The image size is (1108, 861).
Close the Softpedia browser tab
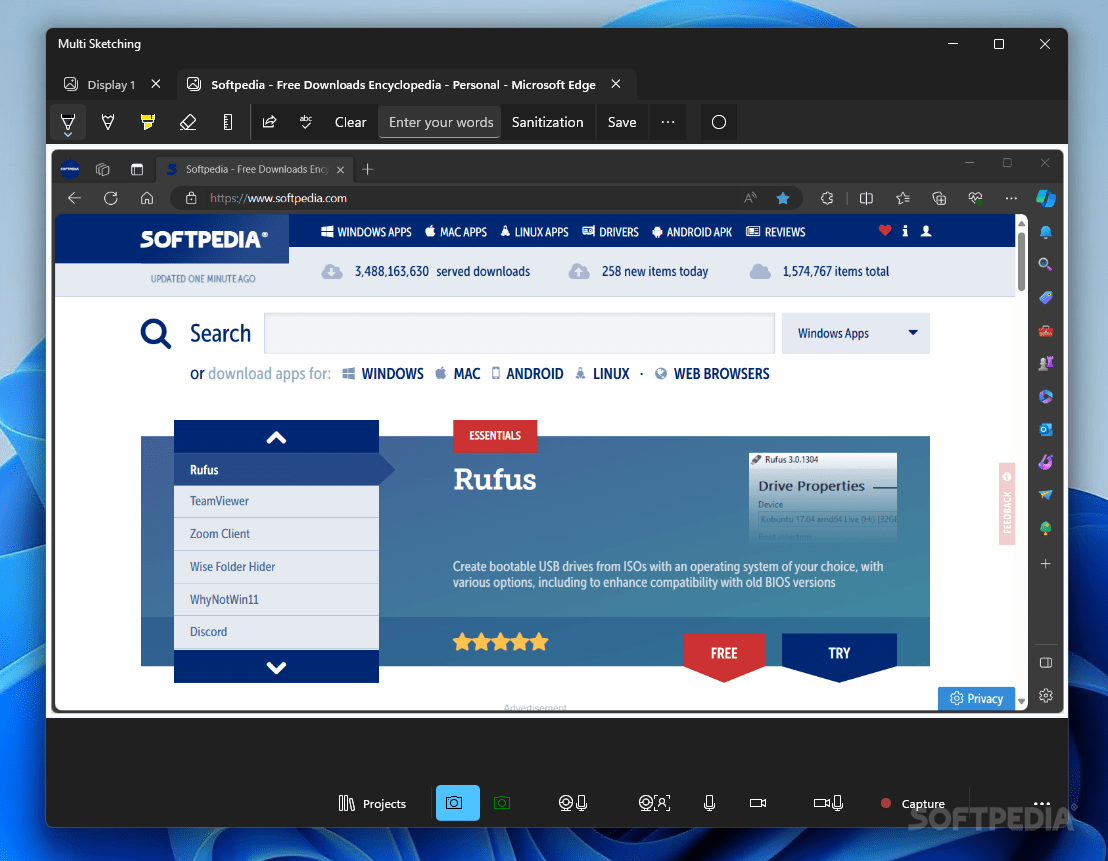click(341, 170)
